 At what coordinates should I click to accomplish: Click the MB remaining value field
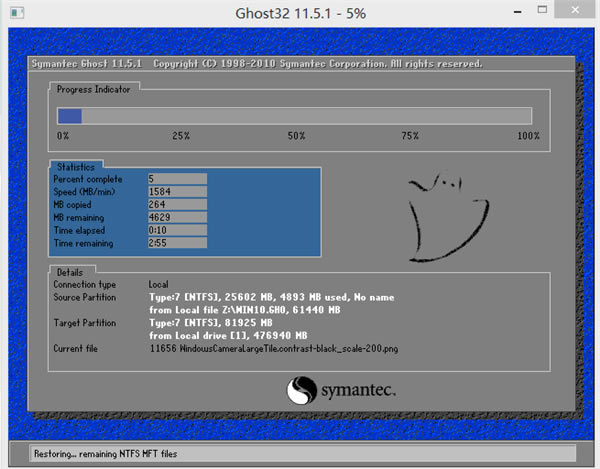[x=177, y=217]
